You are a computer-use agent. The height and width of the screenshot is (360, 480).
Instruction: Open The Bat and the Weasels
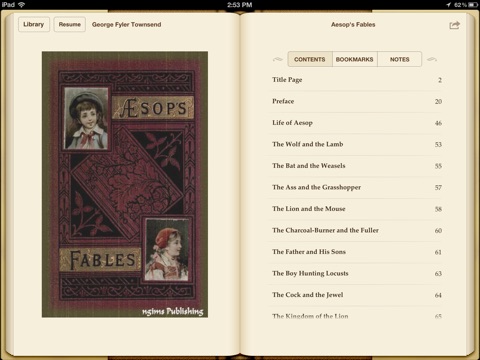[356, 166]
